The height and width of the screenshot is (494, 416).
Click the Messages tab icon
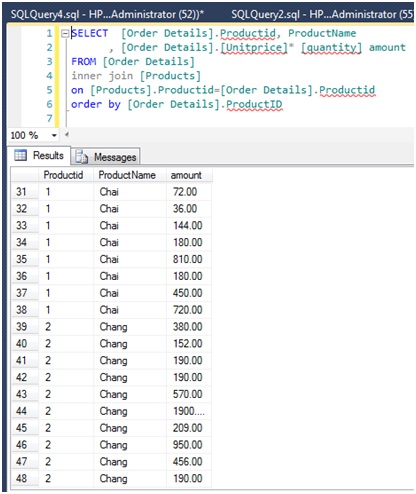click(x=81, y=157)
